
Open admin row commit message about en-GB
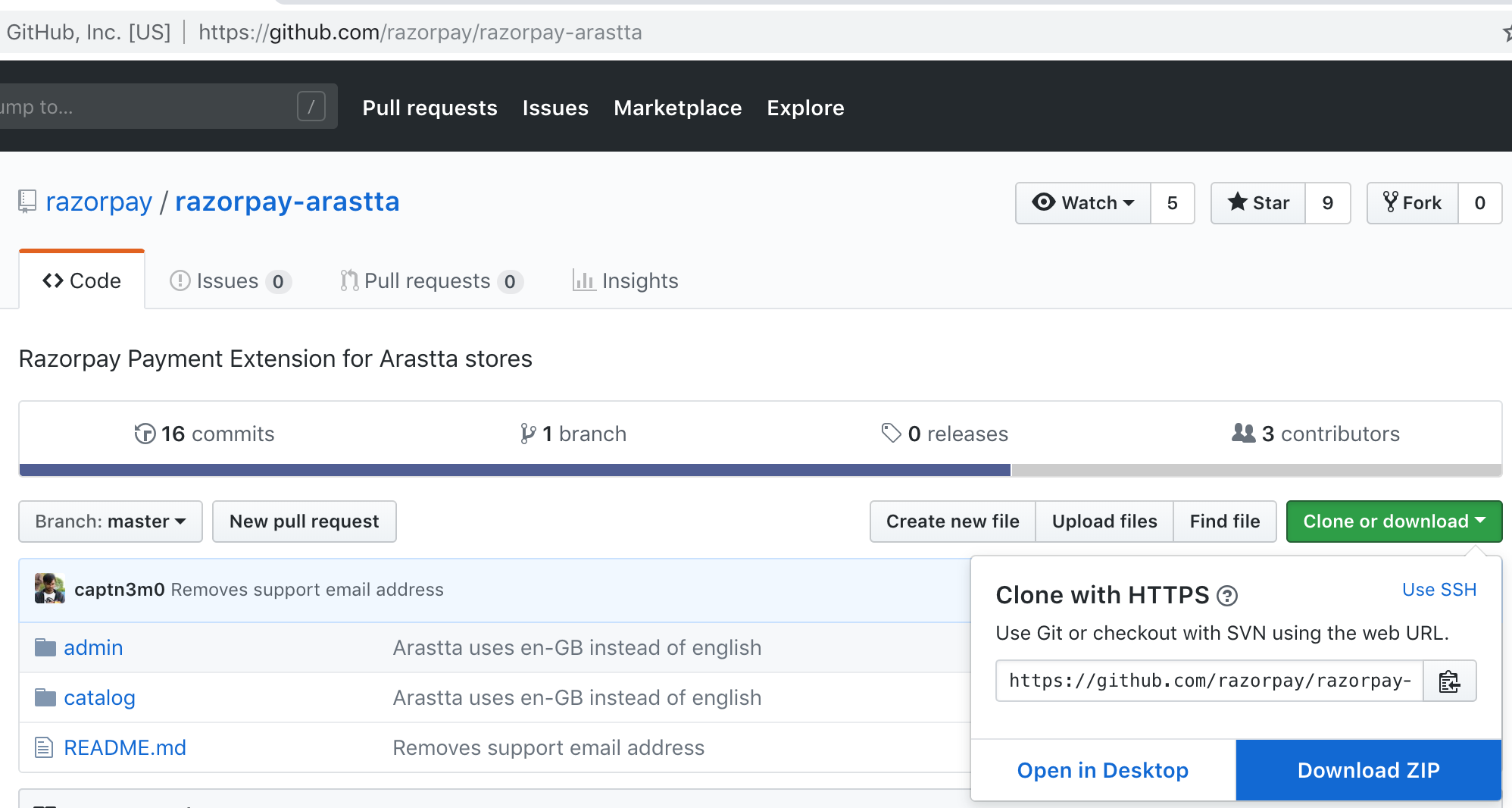(577, 647)
